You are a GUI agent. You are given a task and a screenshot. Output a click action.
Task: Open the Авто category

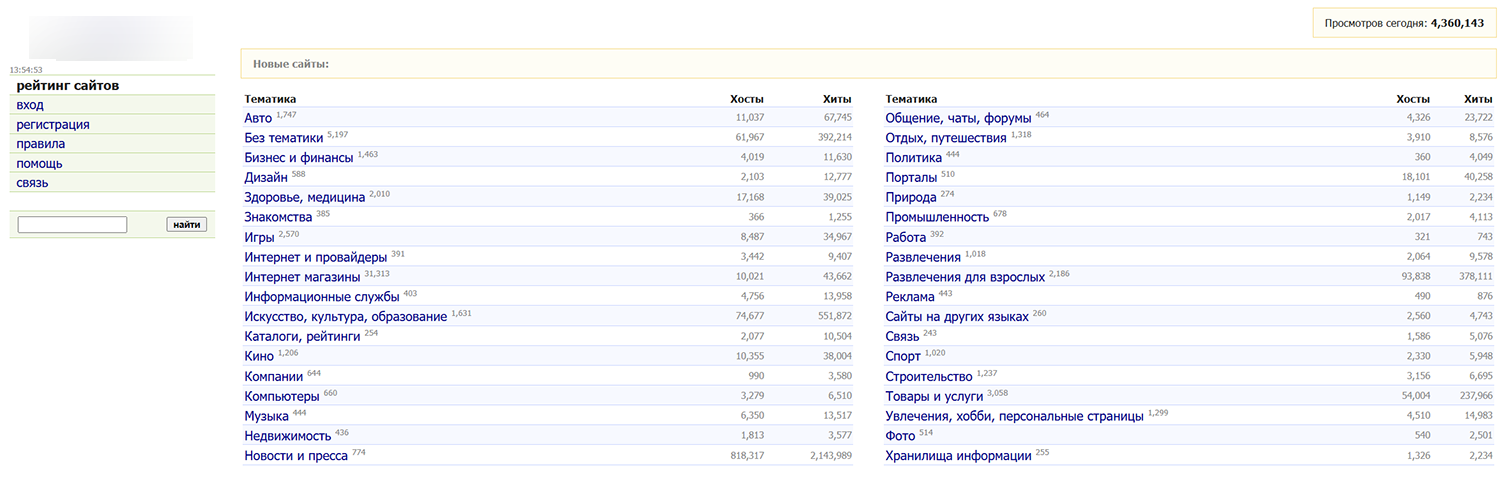[258, 119]
